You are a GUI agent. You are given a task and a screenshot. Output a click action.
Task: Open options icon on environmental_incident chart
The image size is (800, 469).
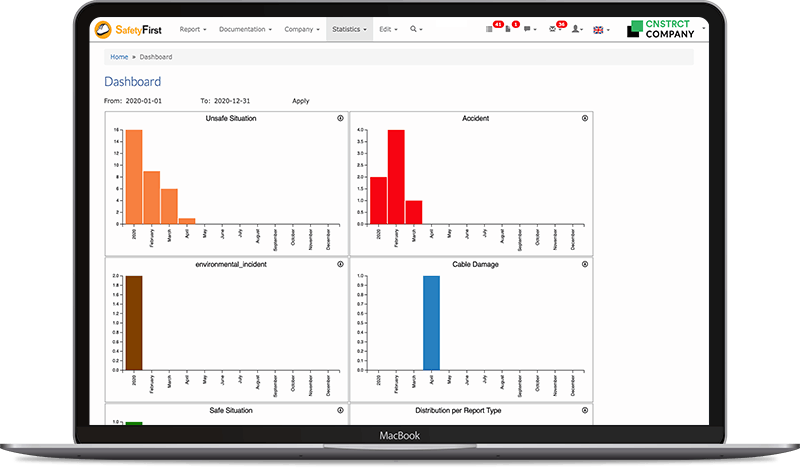click(x=340, y=264)
